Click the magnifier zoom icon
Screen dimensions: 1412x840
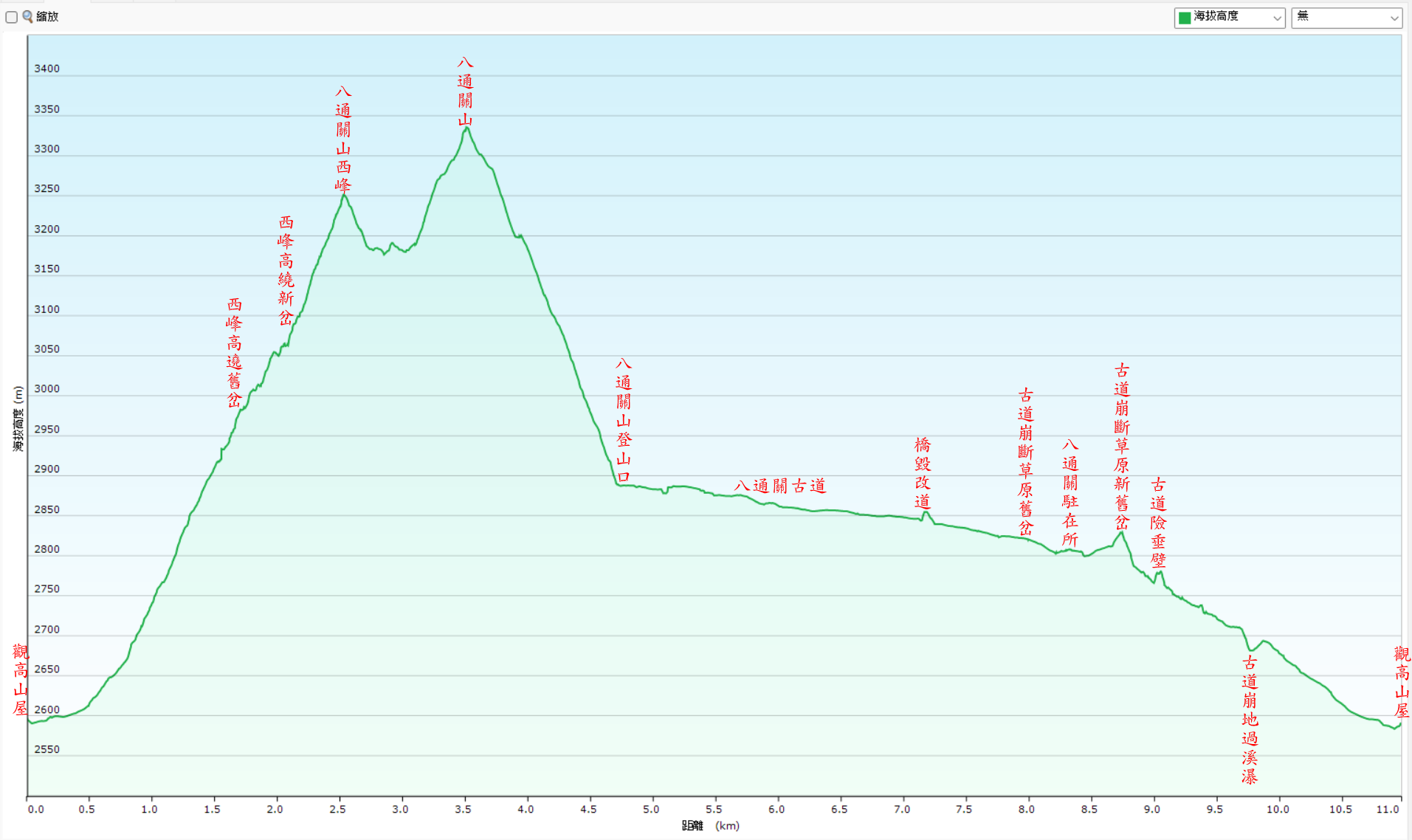coord(28,16)
